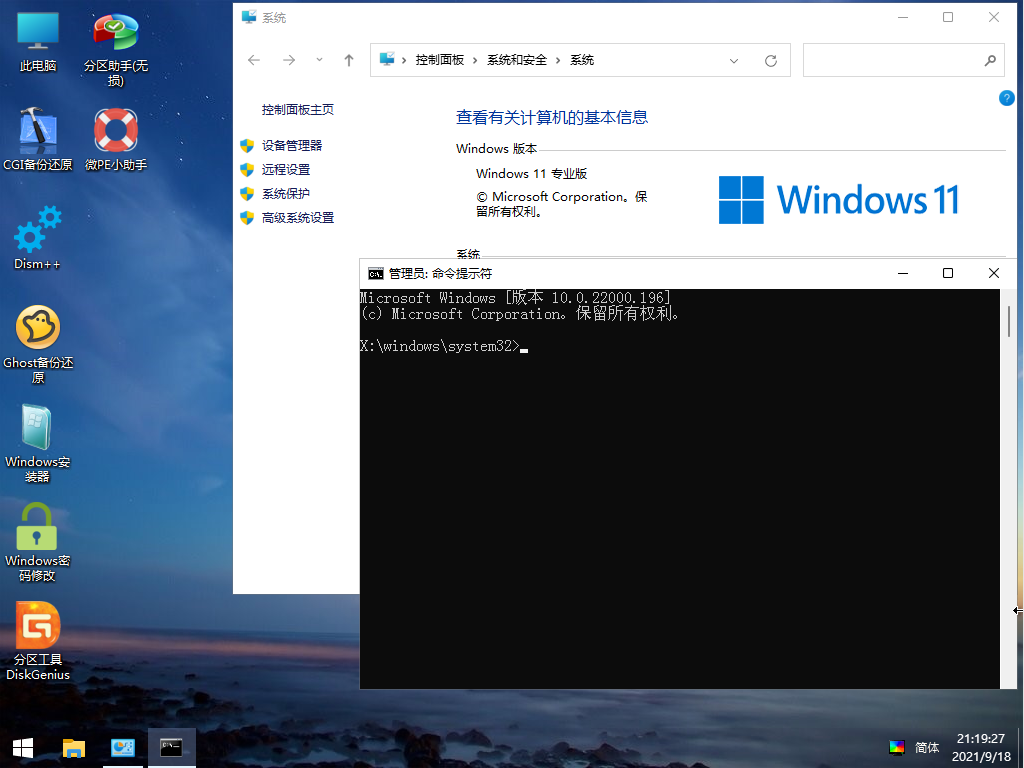Viewport: 1024px width, 768px height.
Task: Minimize the 系统 window
Action: [x=903, y=18]
